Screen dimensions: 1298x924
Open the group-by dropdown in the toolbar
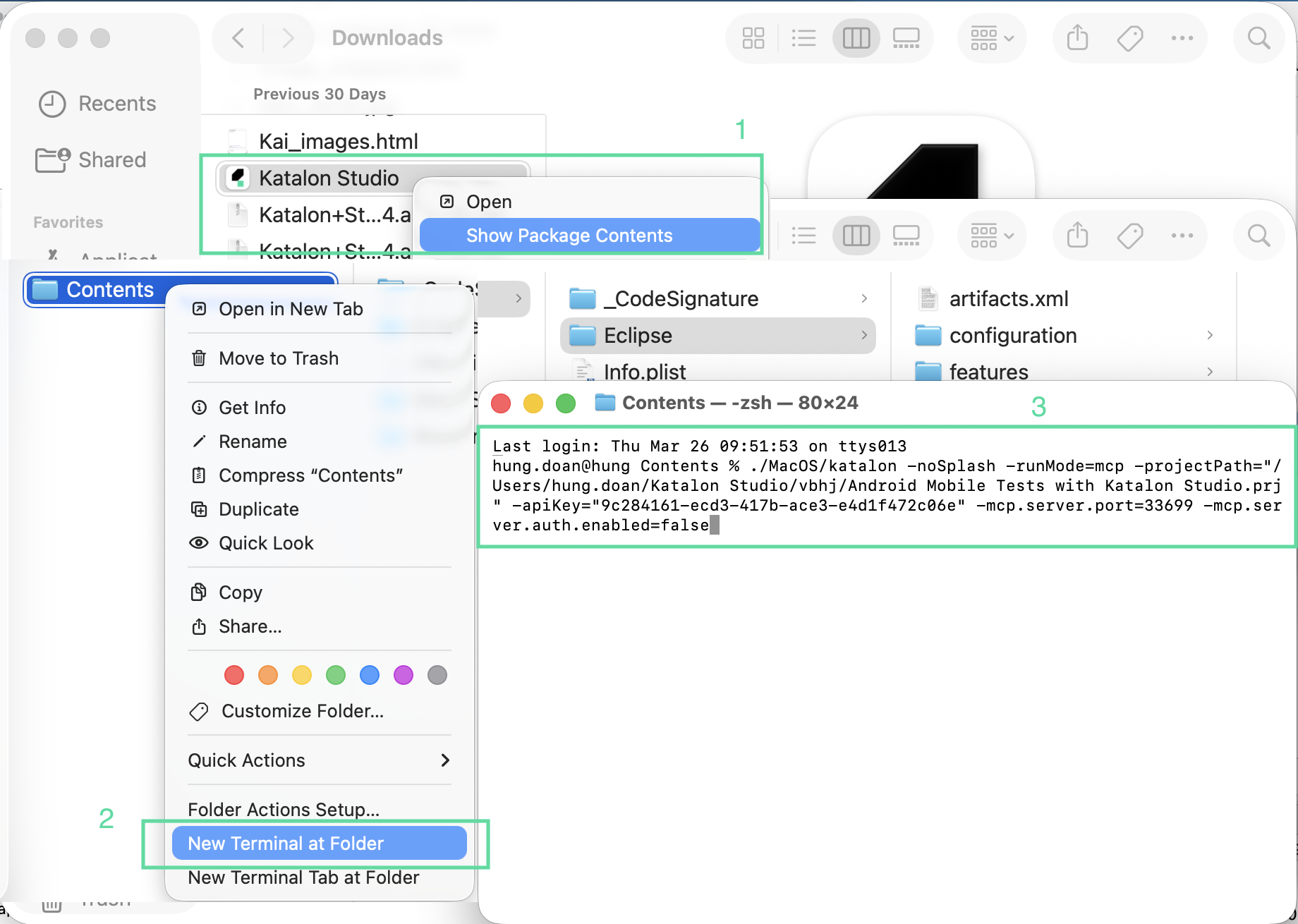click(991, 38)
